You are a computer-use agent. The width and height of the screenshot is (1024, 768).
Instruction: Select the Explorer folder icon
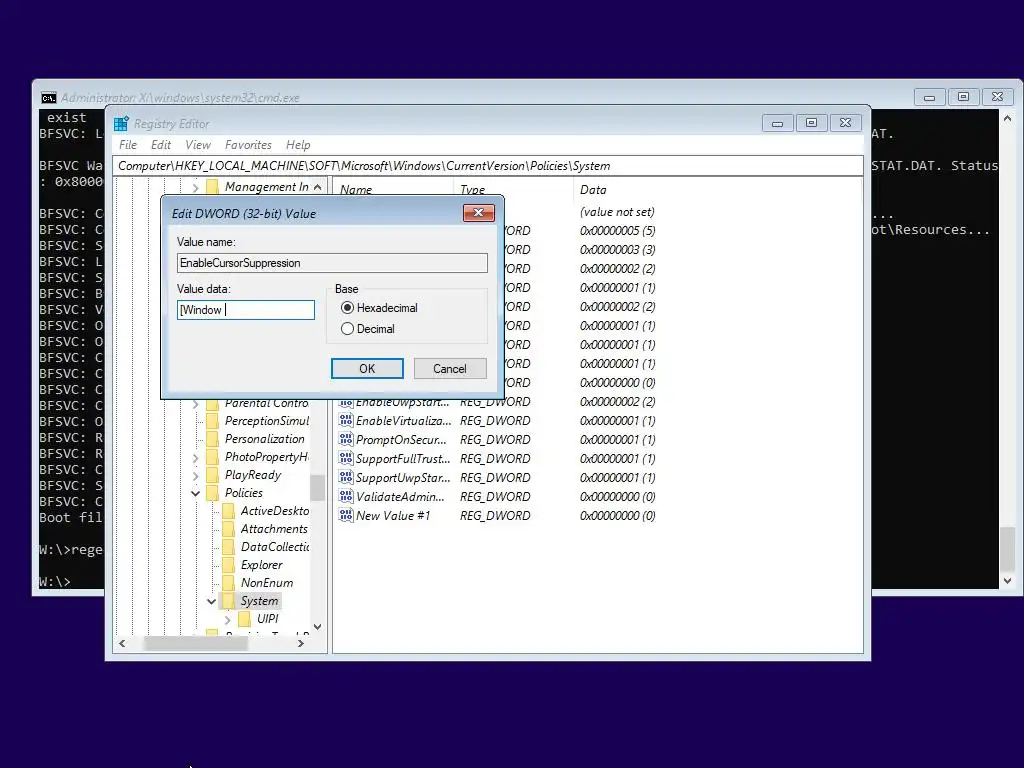[228, 565]
